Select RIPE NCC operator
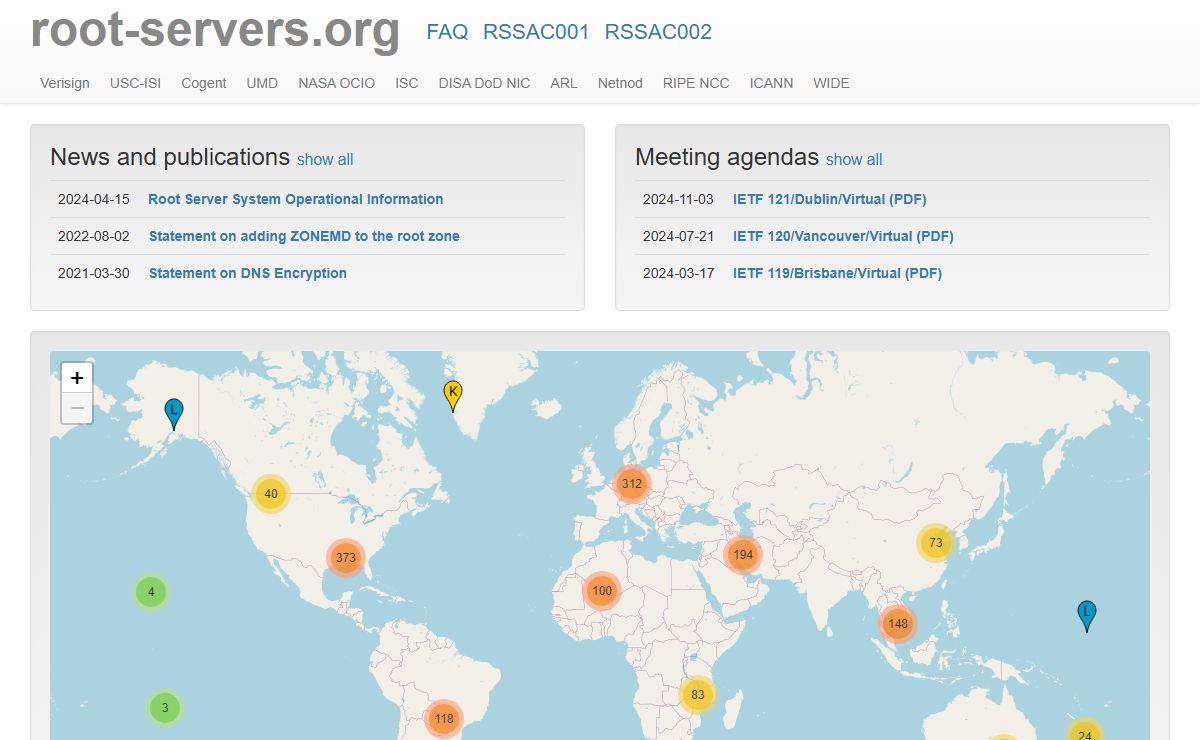Screen dimensions: 1200x740 click(696, 83)
